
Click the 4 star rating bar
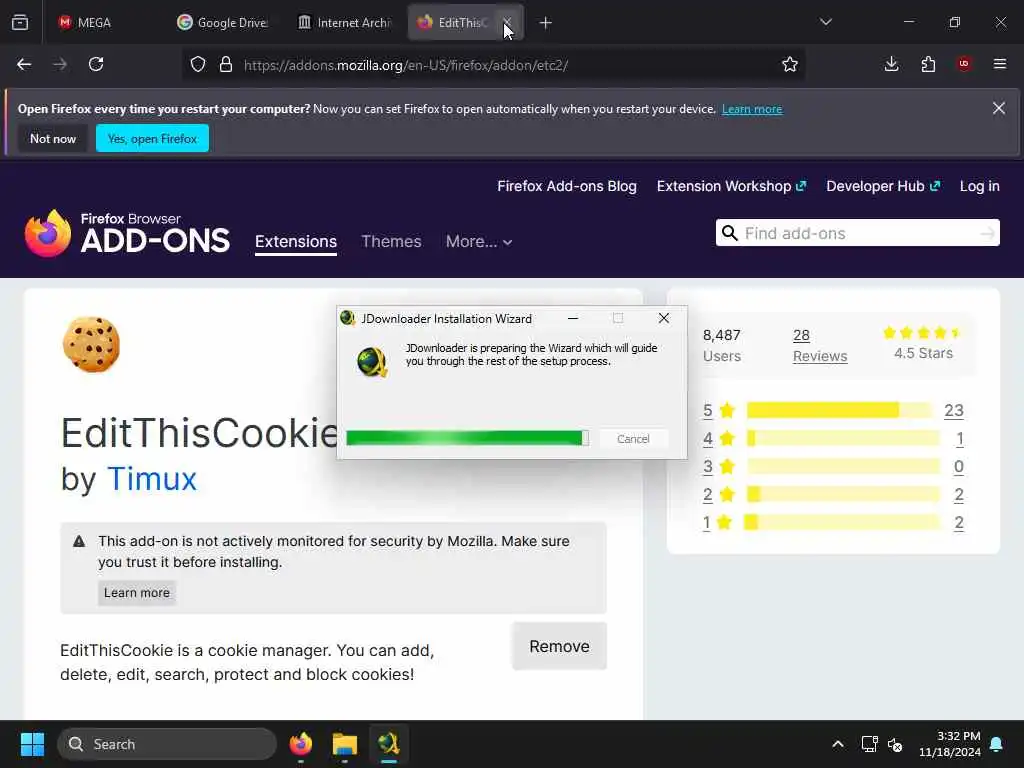click(842, 438)
